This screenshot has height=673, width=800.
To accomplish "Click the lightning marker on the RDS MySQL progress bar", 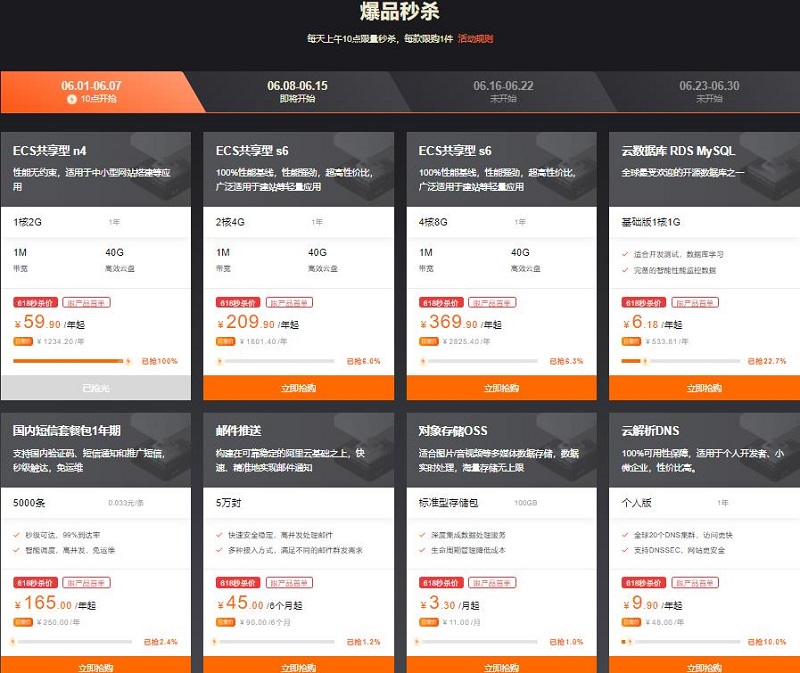I will (x=645, y=361).
